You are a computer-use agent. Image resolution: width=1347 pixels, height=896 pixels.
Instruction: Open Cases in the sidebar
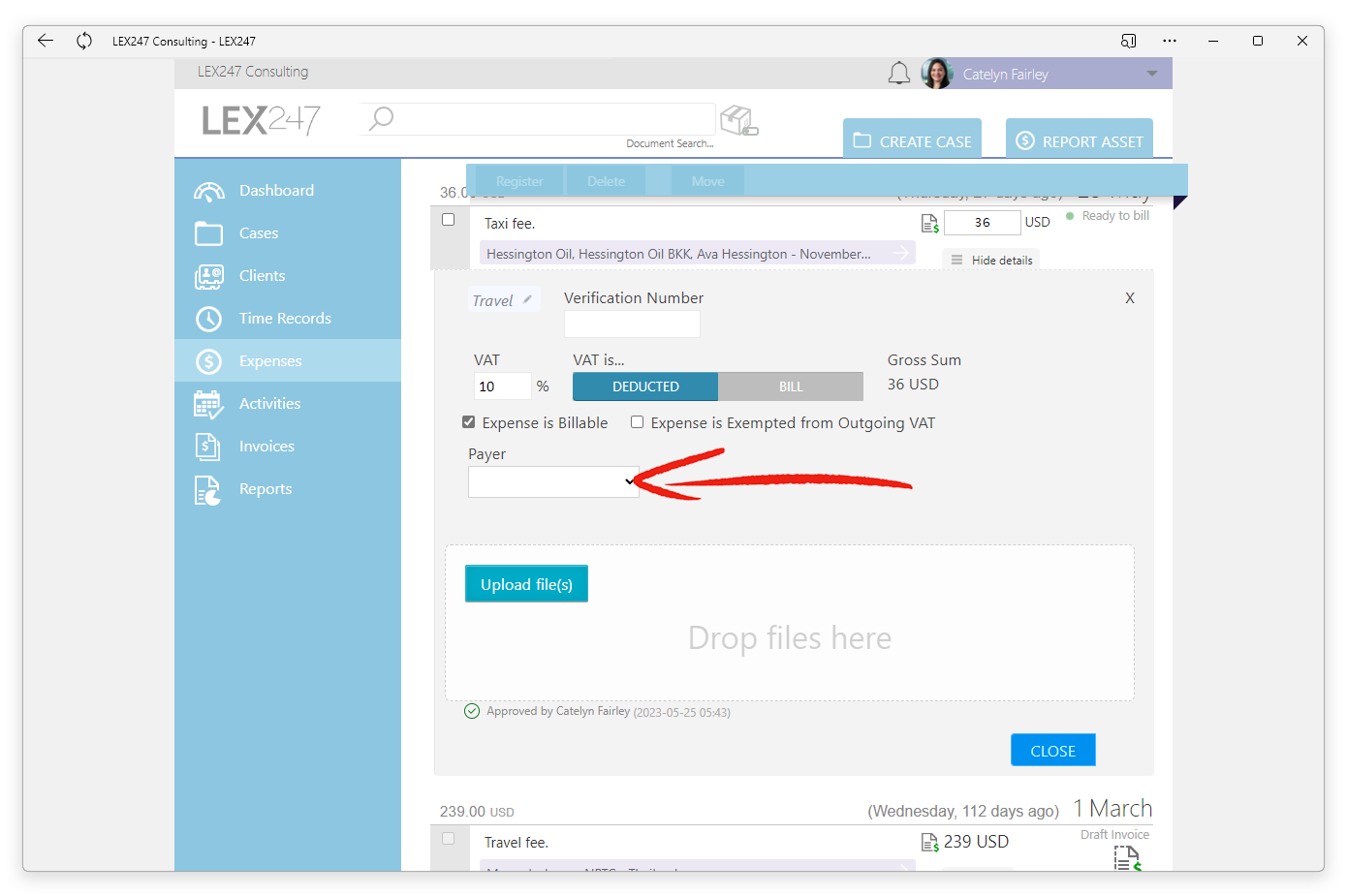[287, 233]
